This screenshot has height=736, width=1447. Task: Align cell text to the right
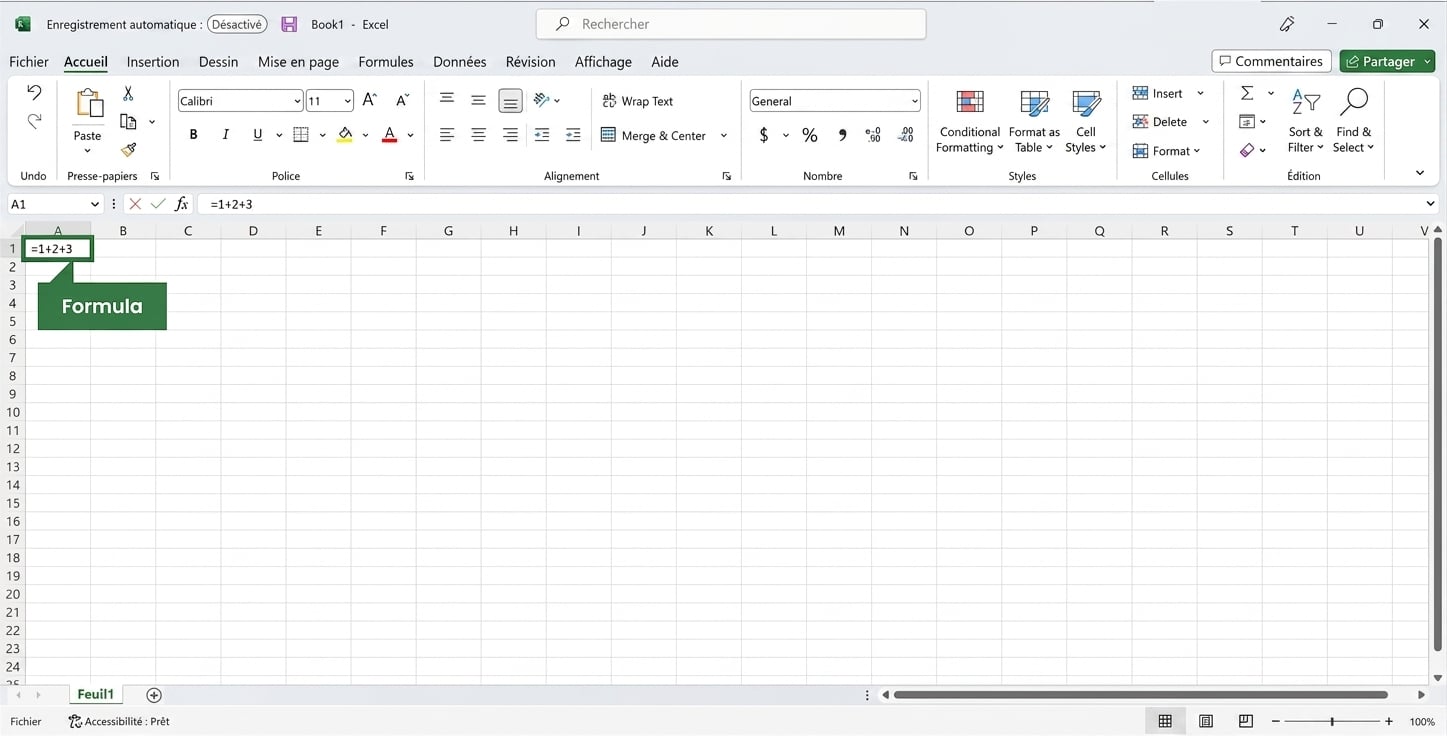(x=510, y=135)
